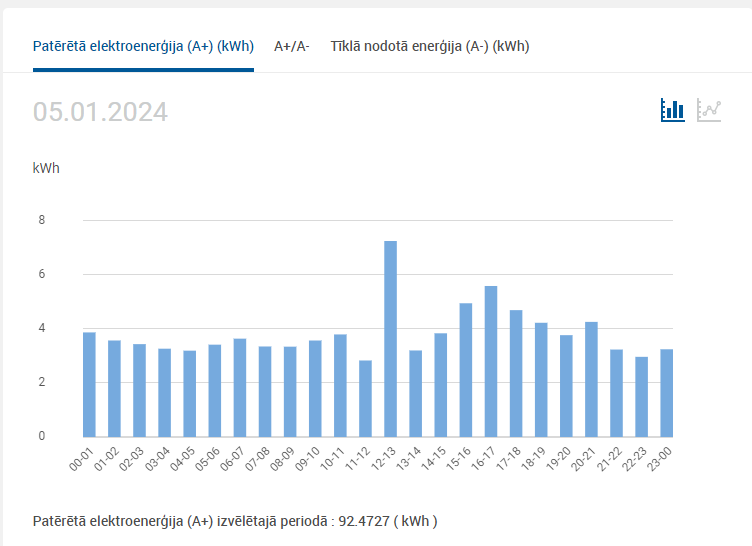The height and width of the screenshot is (546, 752).
Task: Select the 04-05 hour bar
Action: 189,394
